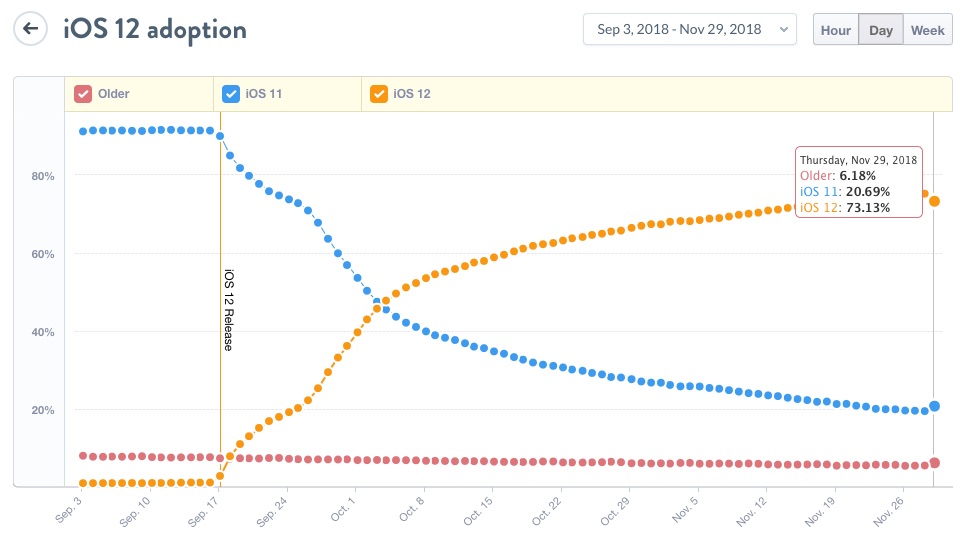Toggle the iOS 11 series checkbox
This screenshot has height=542, width=962.
[231, 94]
